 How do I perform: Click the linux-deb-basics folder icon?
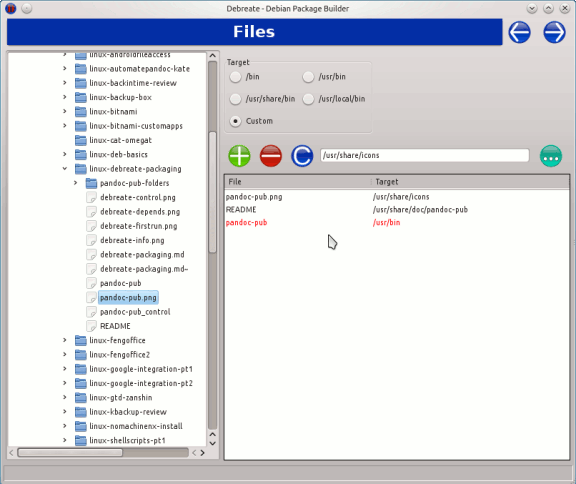click(x=80, y=154)
